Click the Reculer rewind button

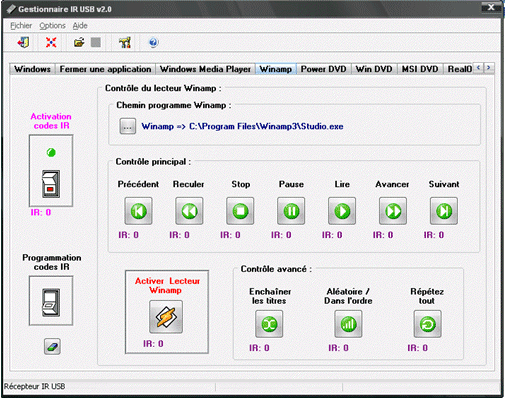(189, 211)
